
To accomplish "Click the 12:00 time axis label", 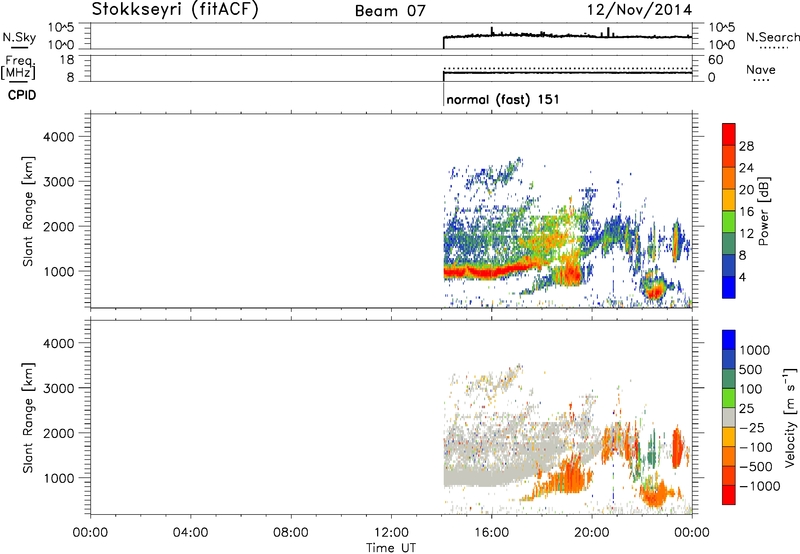I will pyautogui.click(x=391, y=533).
